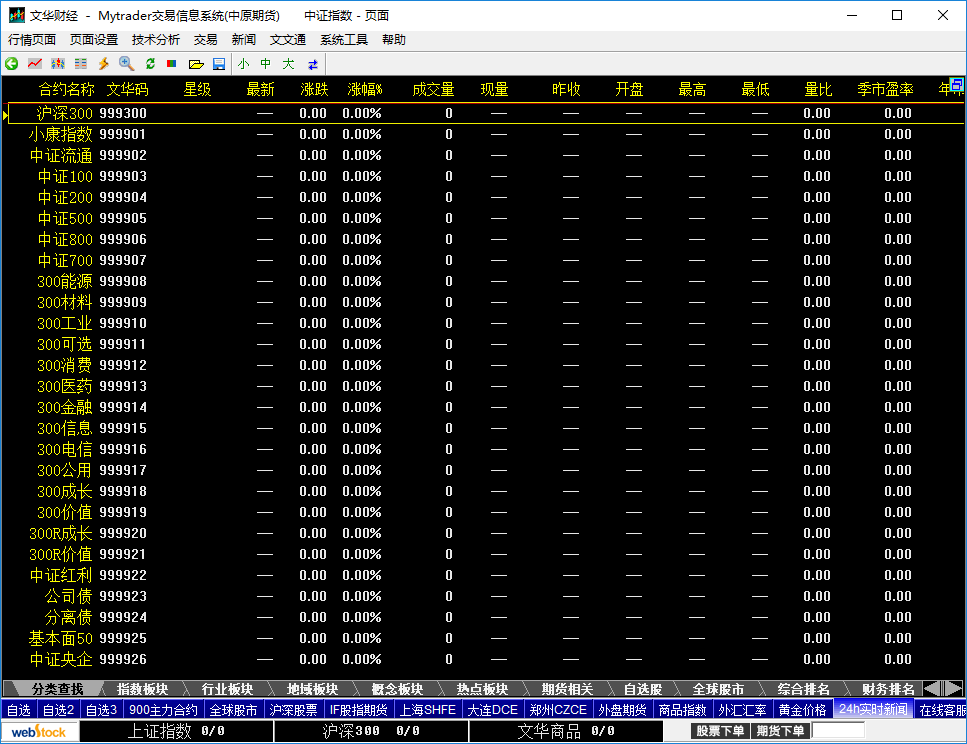Click the magnifier zoom-in icon
The height and width of the screenshot is (744, 967).
126,64
